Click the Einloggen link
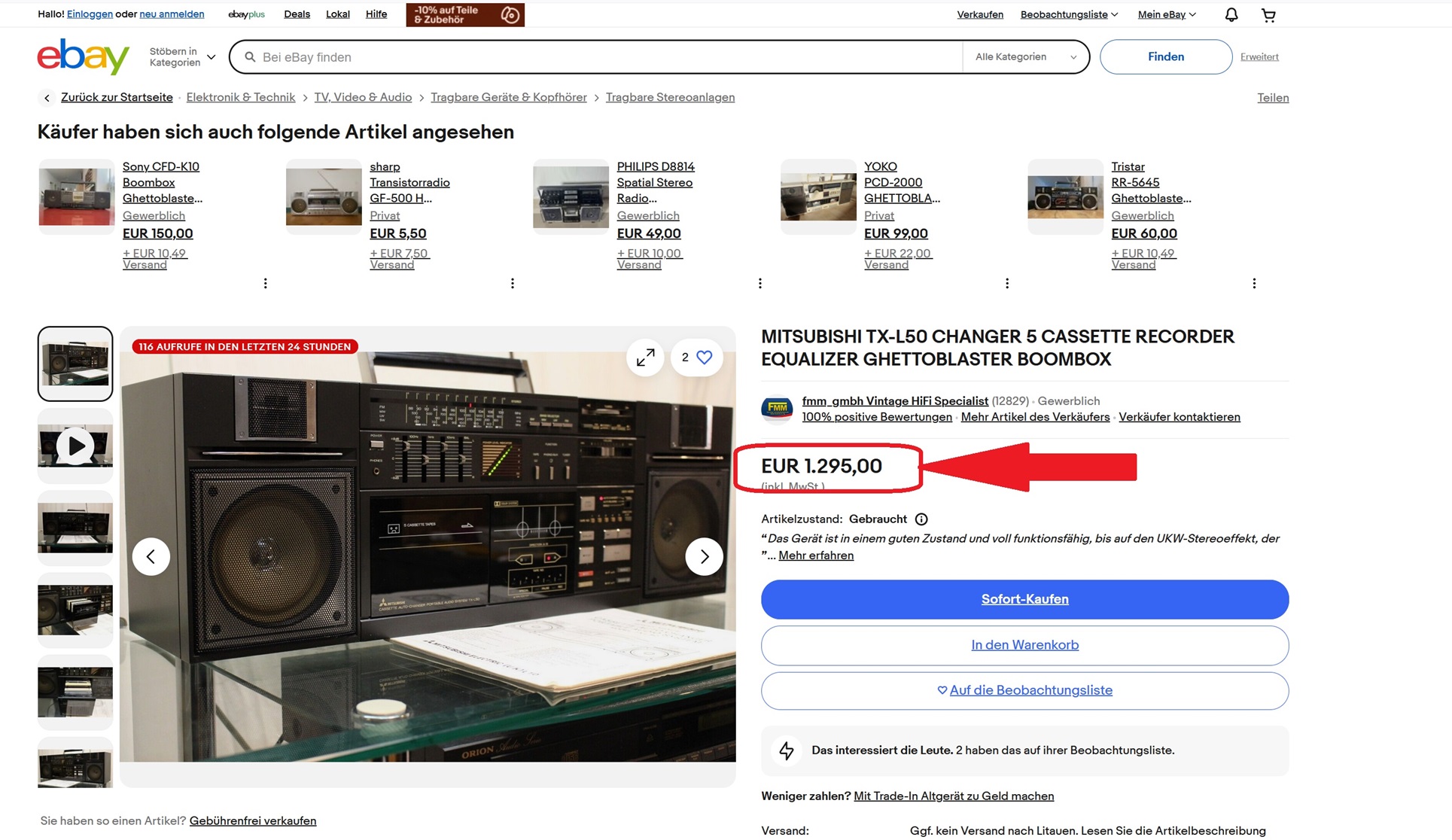Viewport: 1452px width, 840px height. pos(90,14)
